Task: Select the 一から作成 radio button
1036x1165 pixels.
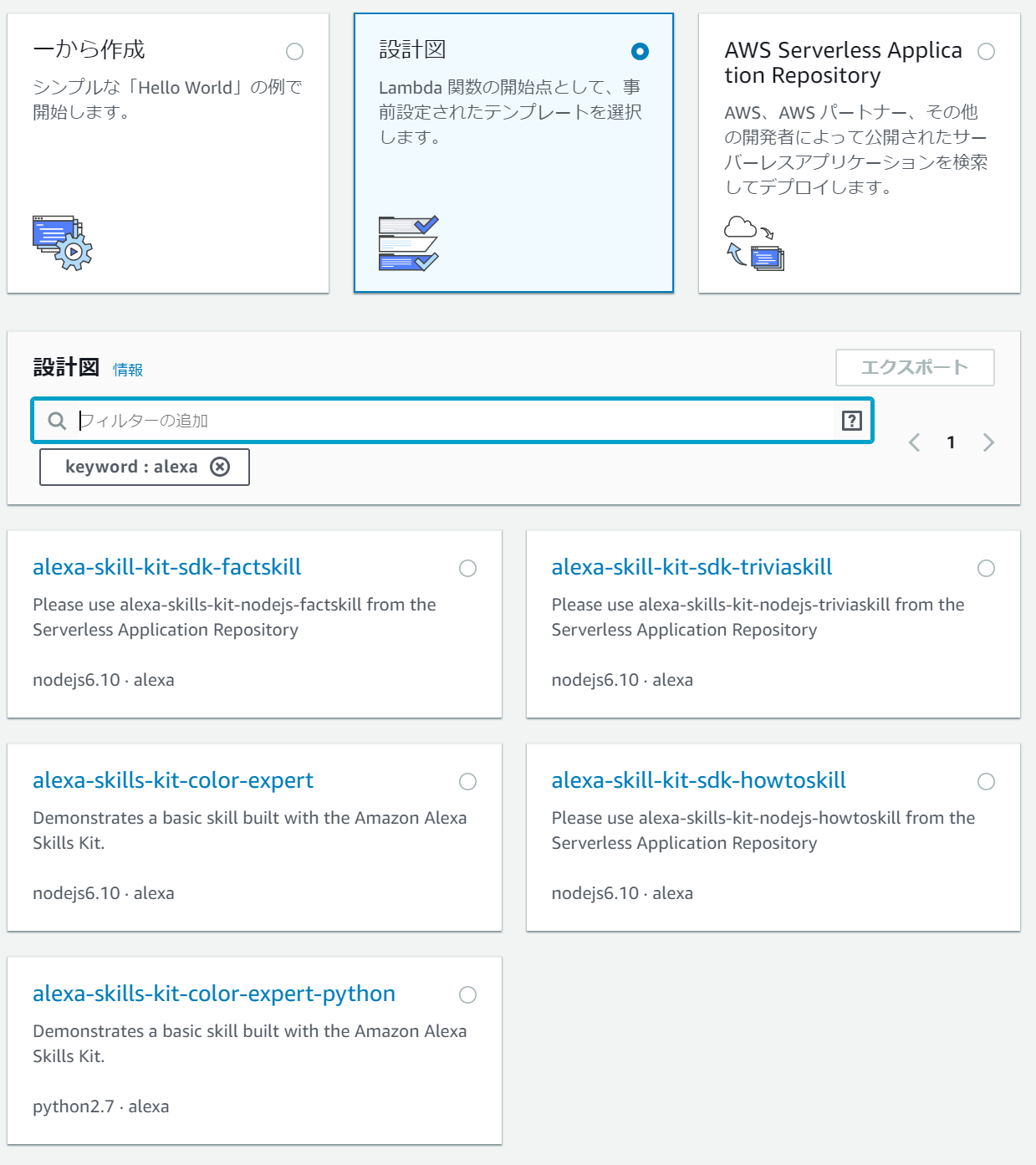Action: [294, 52]
